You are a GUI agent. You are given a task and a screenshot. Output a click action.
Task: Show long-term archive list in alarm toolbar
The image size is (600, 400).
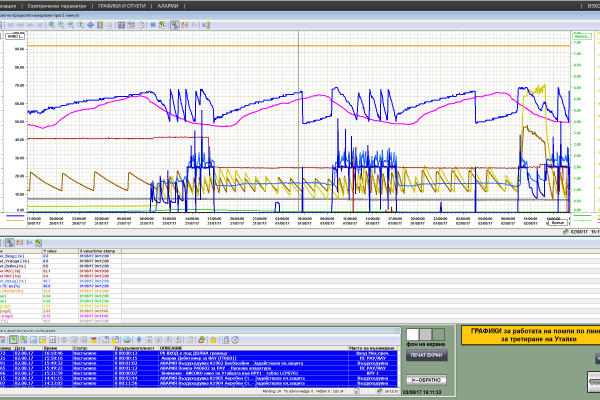pos(33,340)
